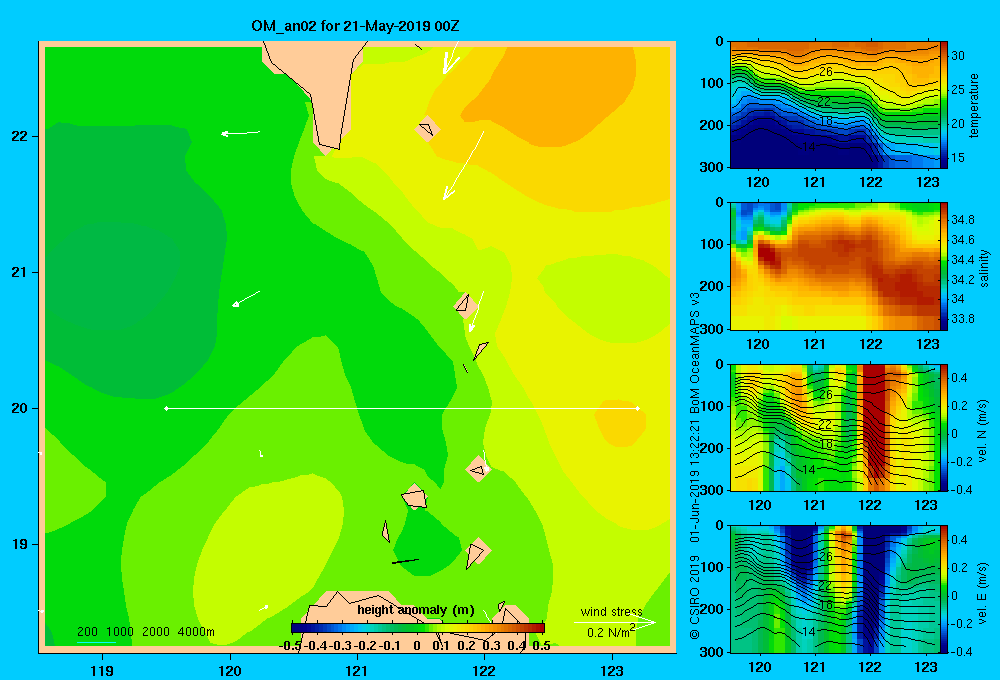This screenshot has width=1000, height=680.
Task: Click the "26" isotherm label in temperature panel
Action: [x=826, y=72]
